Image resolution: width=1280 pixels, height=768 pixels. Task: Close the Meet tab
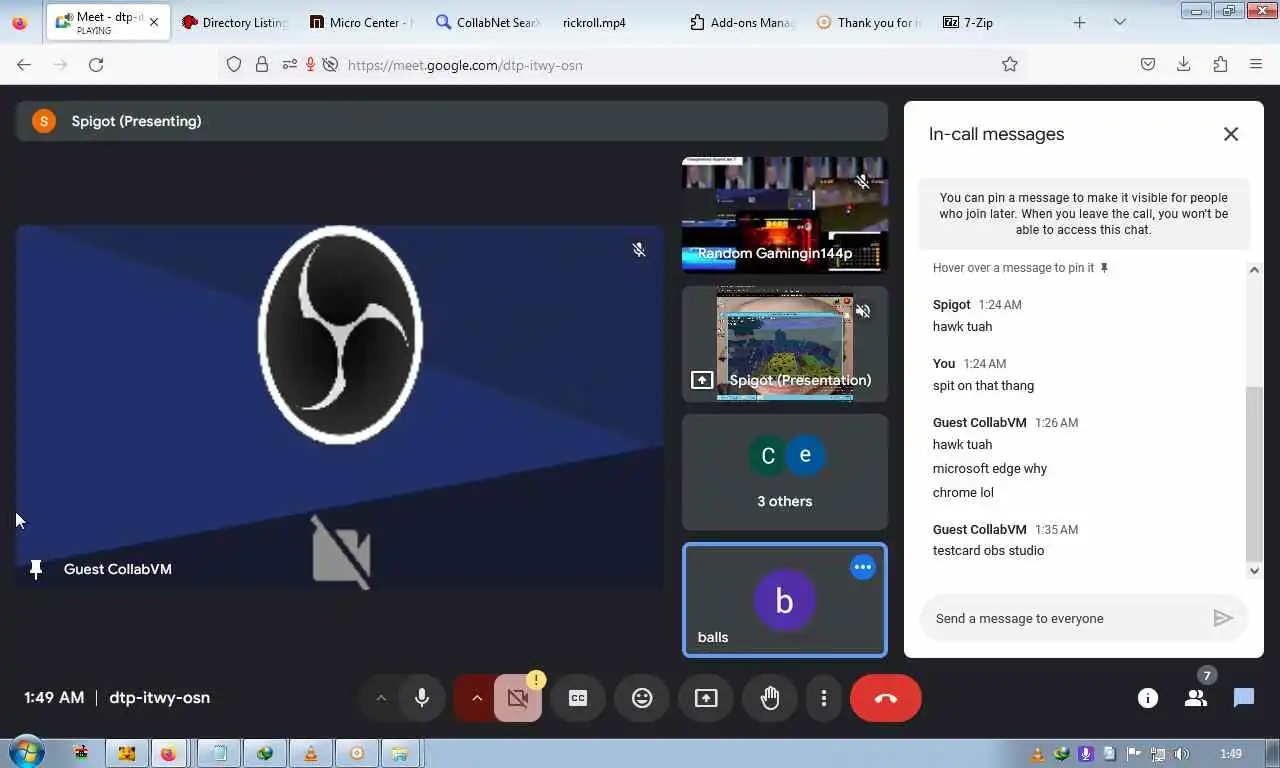(154, 22)
